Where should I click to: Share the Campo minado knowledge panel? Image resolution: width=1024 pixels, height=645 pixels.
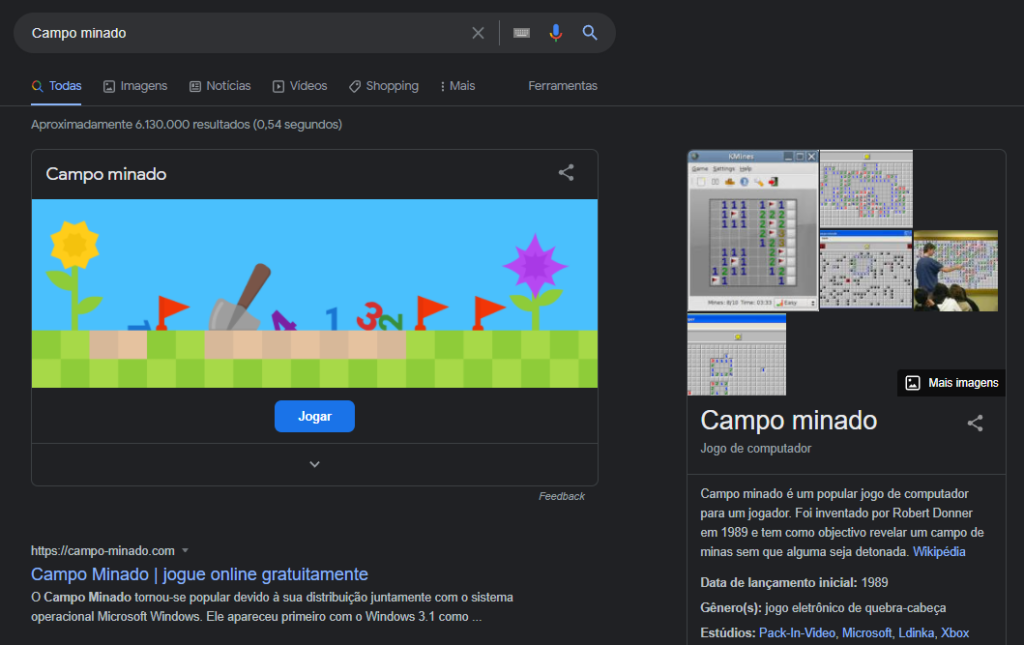pyautogui.click(x=975, y=423)
